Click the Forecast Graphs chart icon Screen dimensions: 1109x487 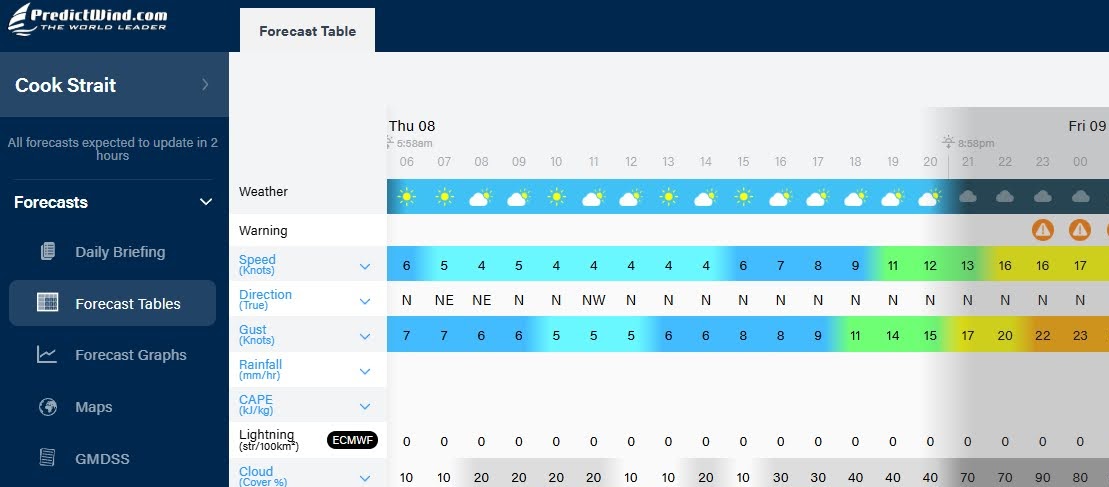click(47, 354)
